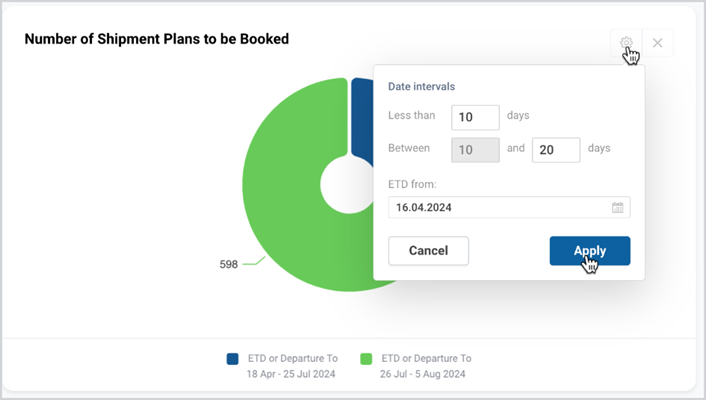
Task: Click legend label '18 Apr - 25 Jul 2024'
Action: [x=291, y=374]
